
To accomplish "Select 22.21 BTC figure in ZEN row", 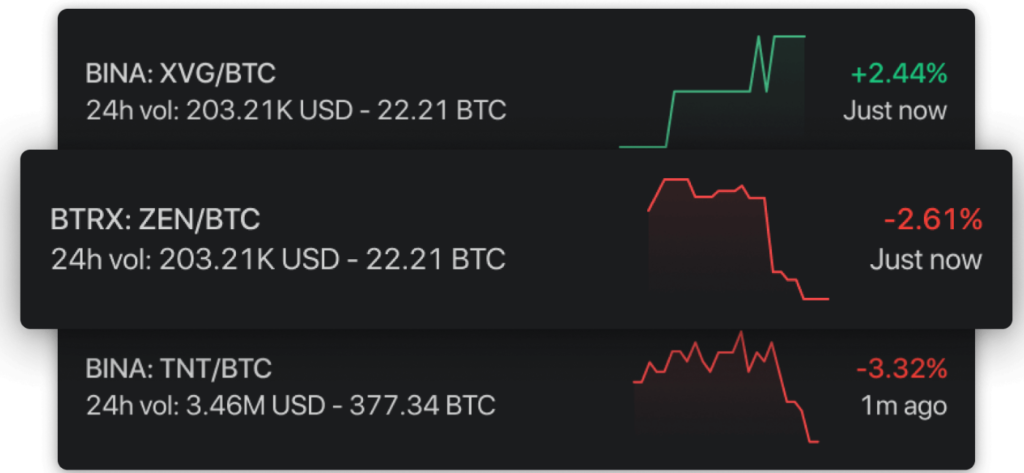I will pos(436,259).
